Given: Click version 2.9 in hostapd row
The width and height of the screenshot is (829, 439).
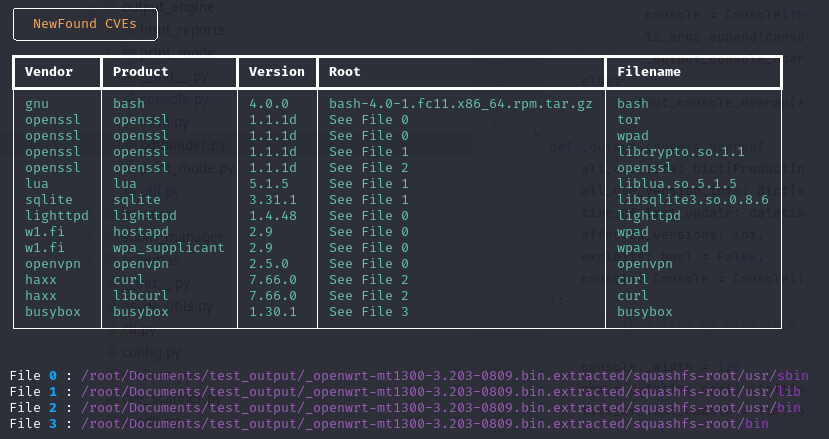Looking at the screenshot, I should (x=261, y=232).
